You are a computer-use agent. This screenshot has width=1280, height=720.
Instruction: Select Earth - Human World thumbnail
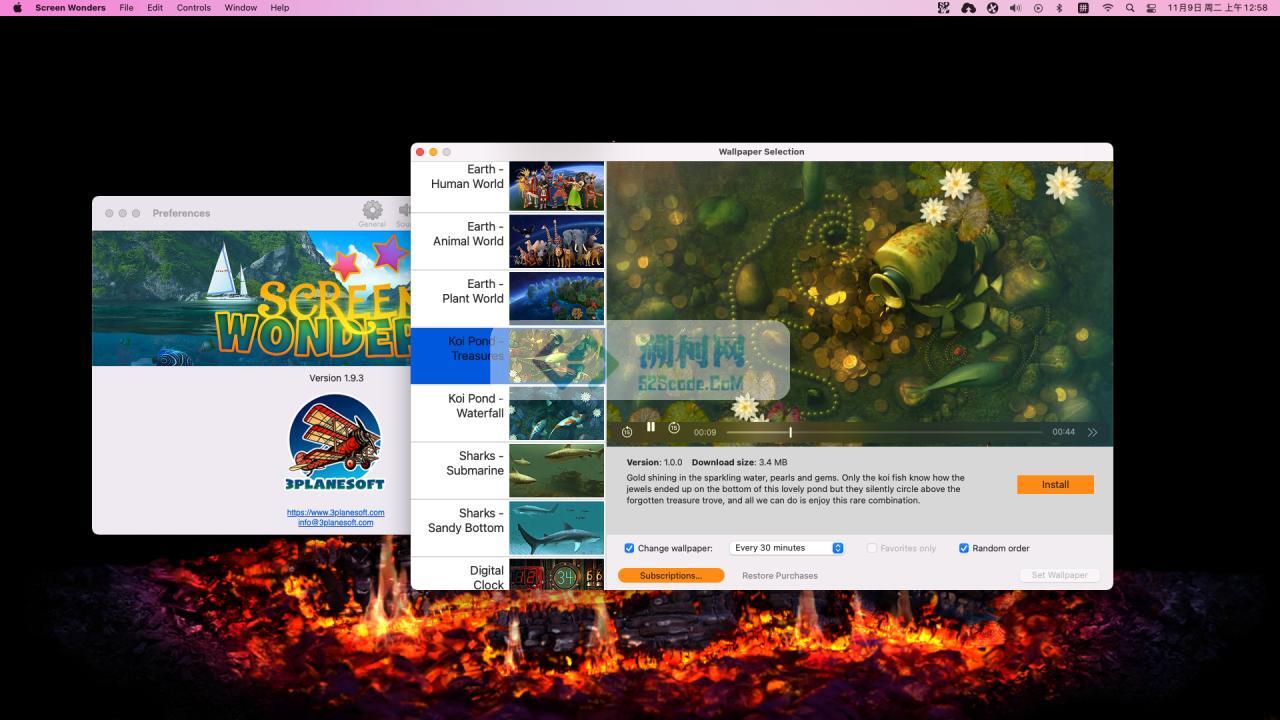pyautogui.click(x=556, y=186)
